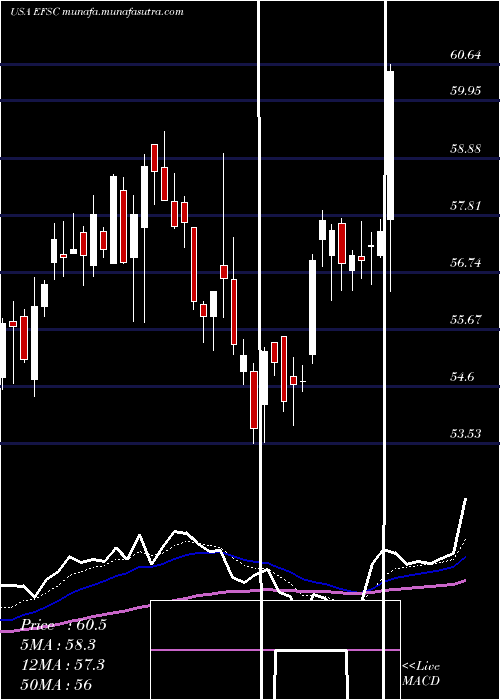
Task: Click the 'Price : 60.5' readout
Action: (x=64, y=625)
